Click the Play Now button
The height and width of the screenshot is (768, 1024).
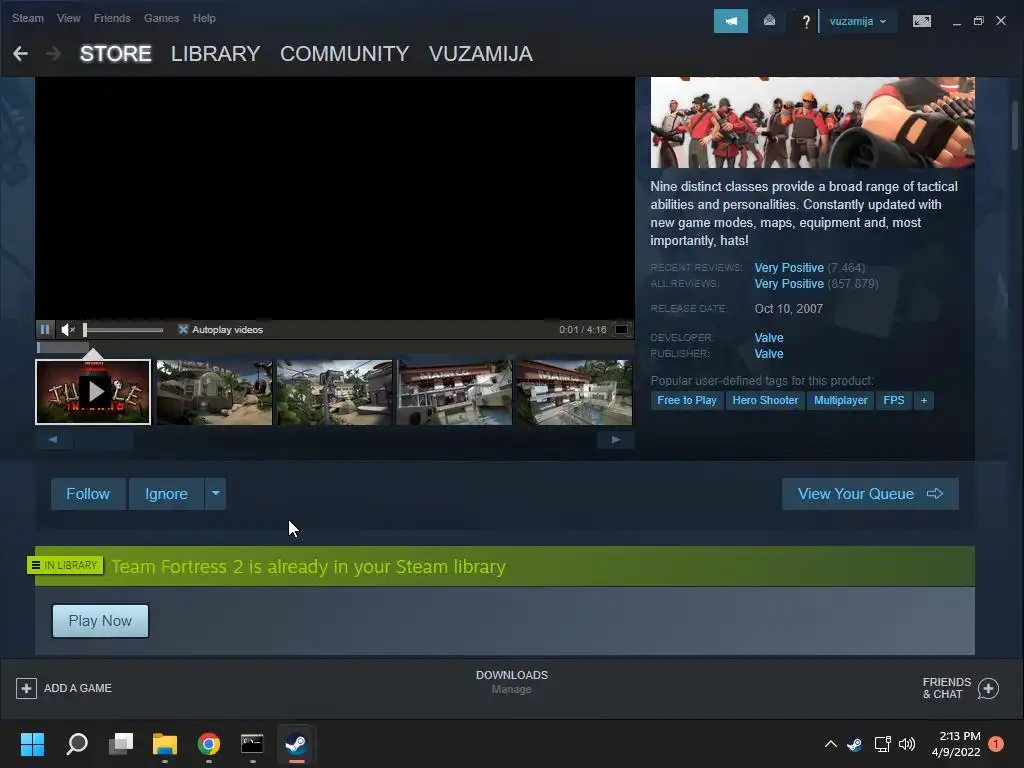[101, 621]
